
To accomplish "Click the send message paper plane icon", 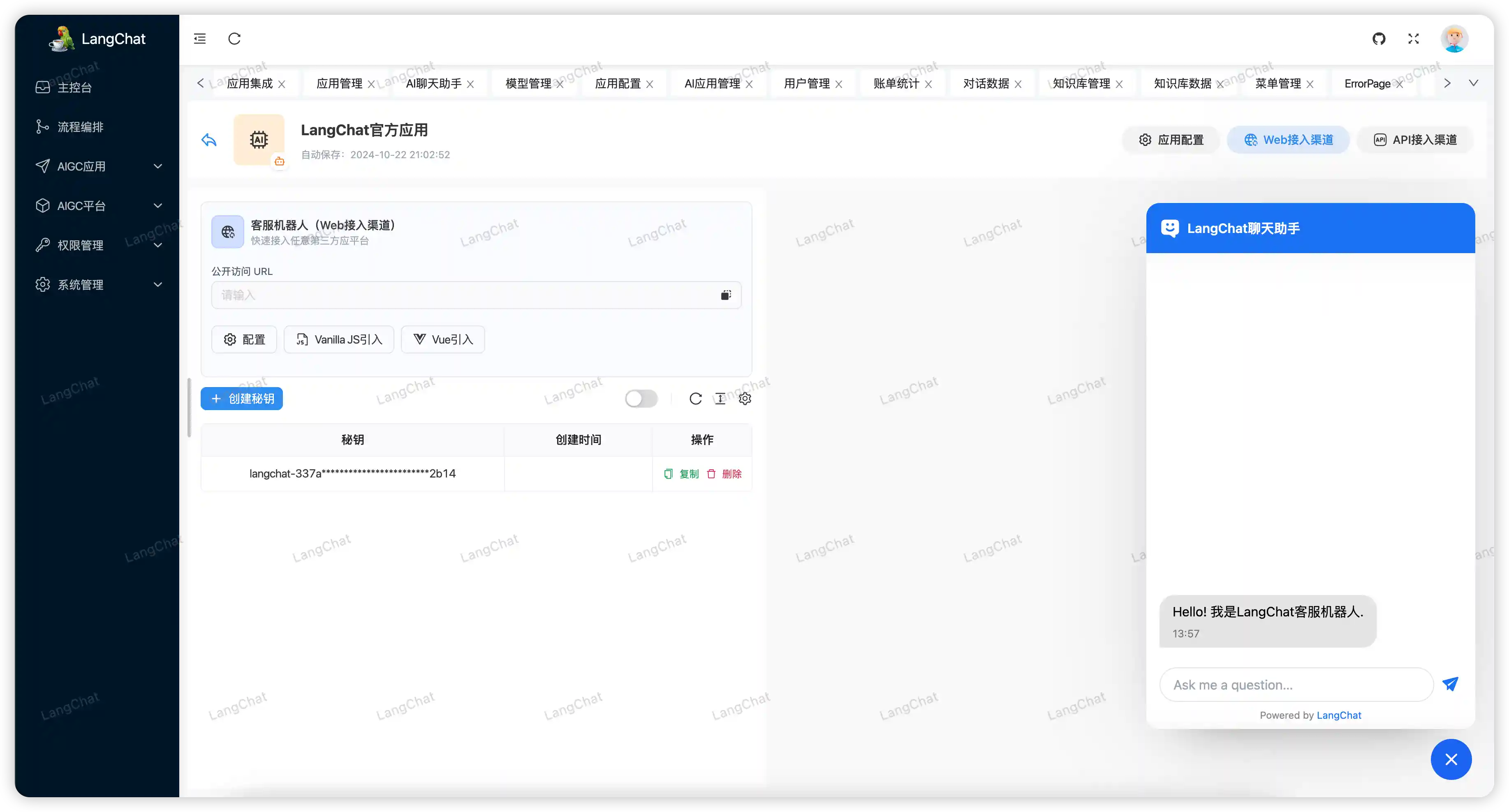I will pos(1450,684).
